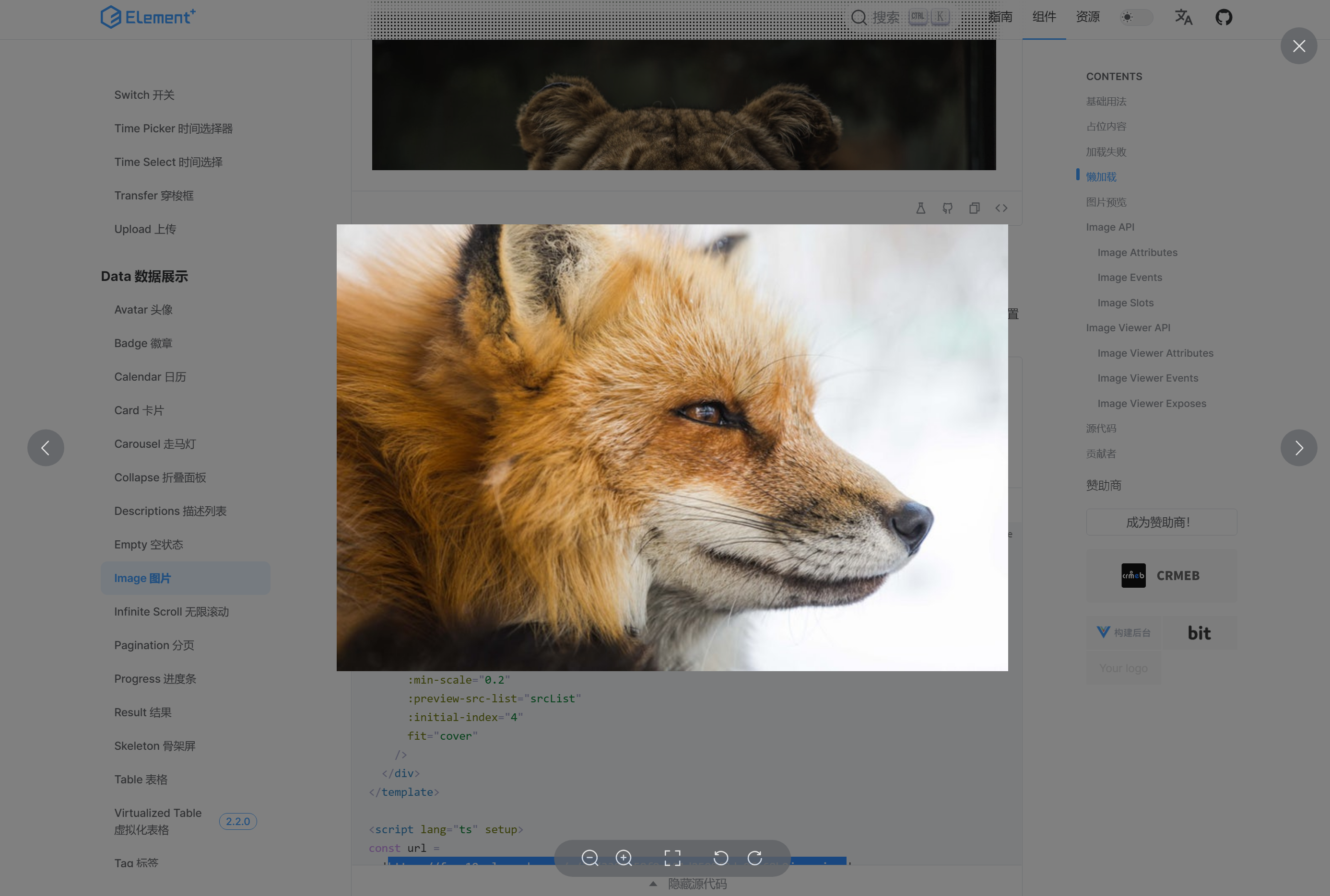Go to Transfer 穿梭框 page
Screen dimensions: 1330x896
154,196
